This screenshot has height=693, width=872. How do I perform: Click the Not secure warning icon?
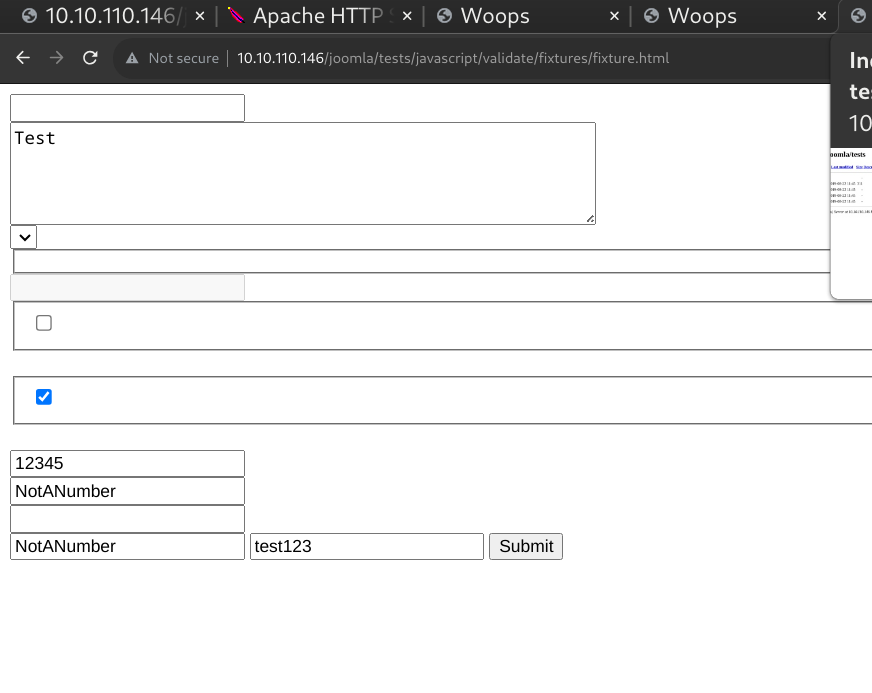click(131, 58)
